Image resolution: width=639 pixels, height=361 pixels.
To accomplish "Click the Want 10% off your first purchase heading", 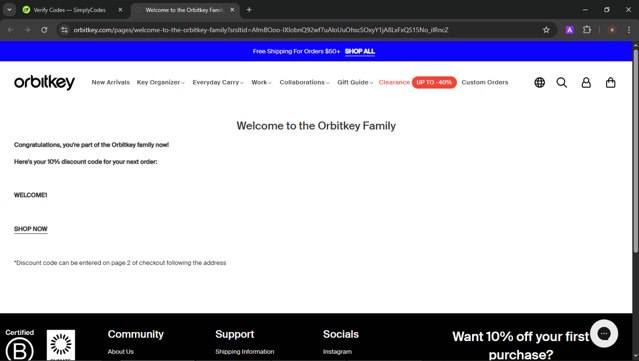I will (x=521, y=345).
